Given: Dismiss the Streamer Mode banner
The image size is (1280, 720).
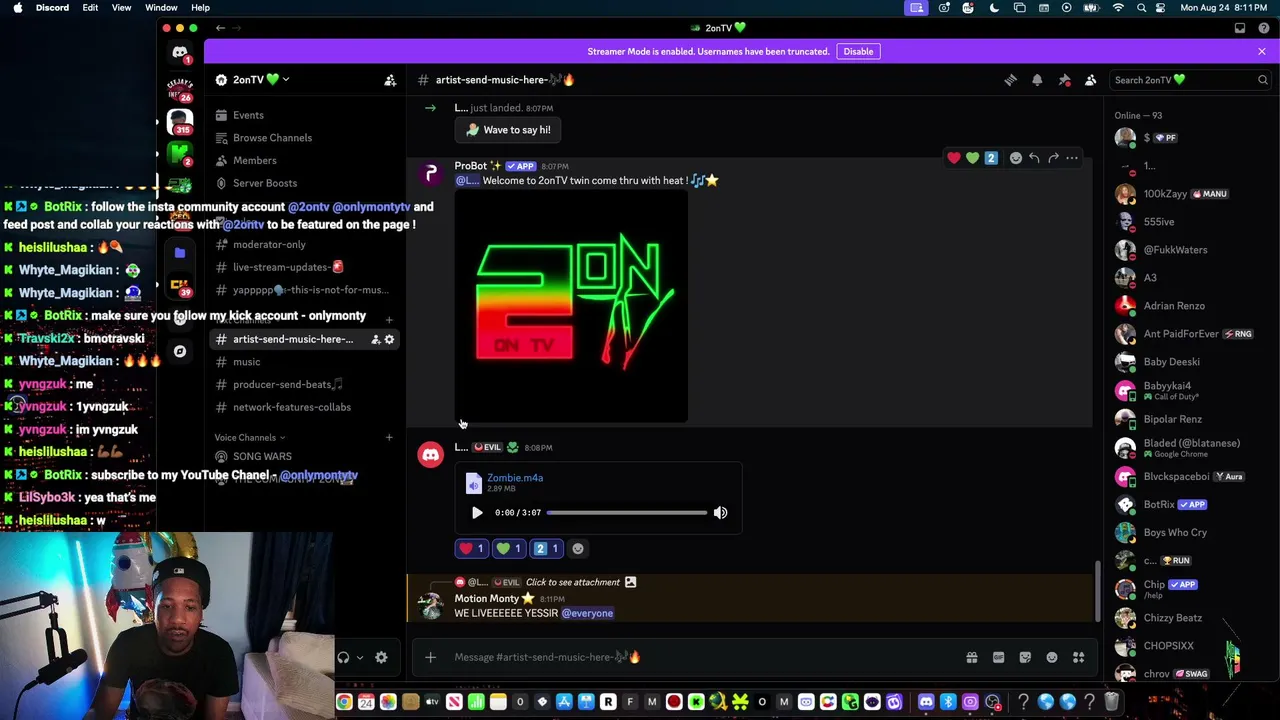Looking at the screenshot, I should [x=1262, y=51].
